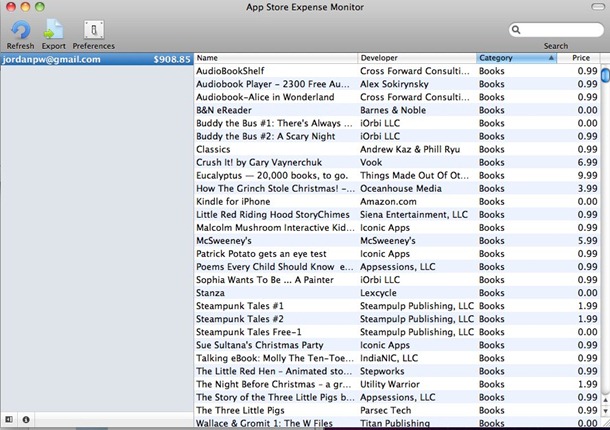Sort by the Name column header
Image resolution: width=610 pixels, height=430 pixels.
(x=276, y=58)
